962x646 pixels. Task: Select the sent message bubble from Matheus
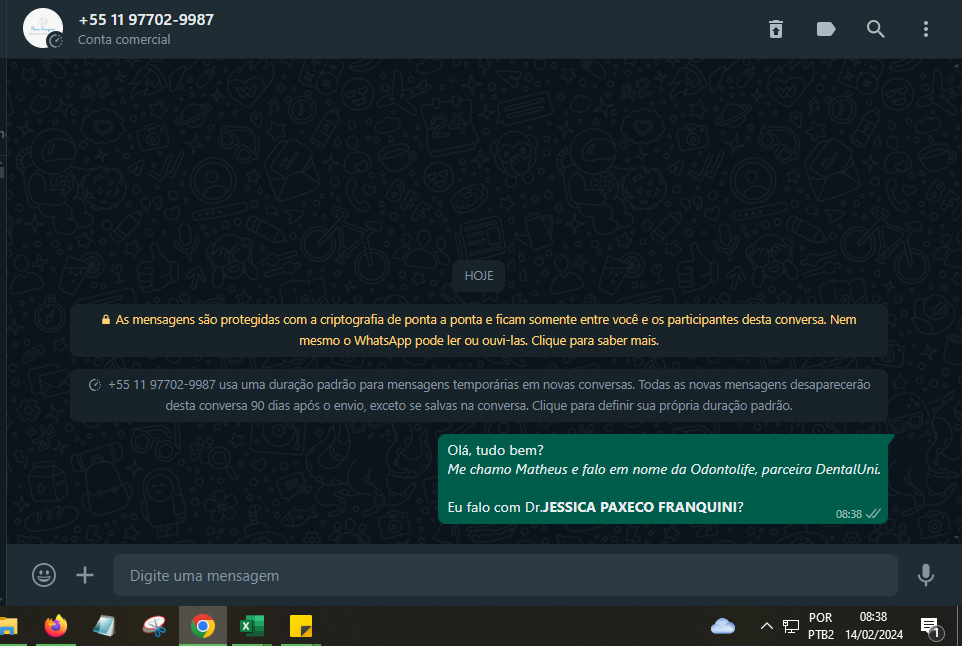tap(663, 479)
